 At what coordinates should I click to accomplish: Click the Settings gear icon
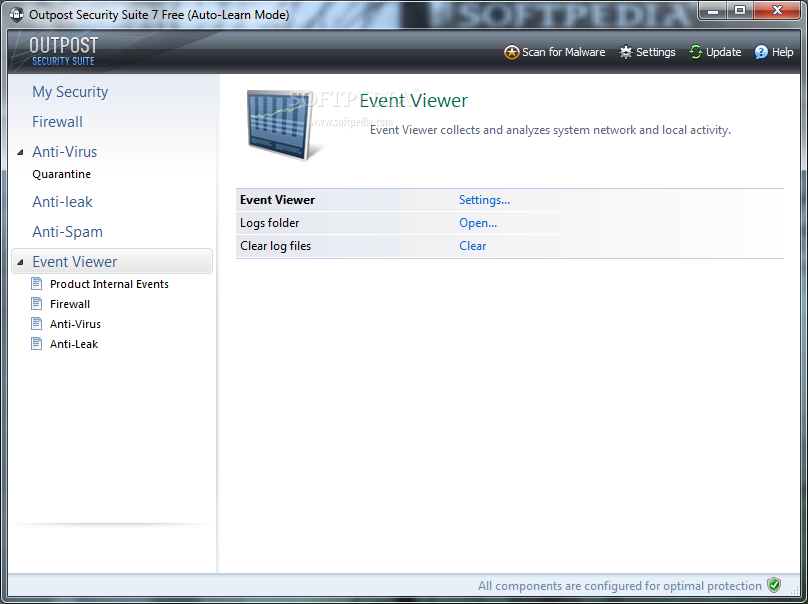coord(626,52)
